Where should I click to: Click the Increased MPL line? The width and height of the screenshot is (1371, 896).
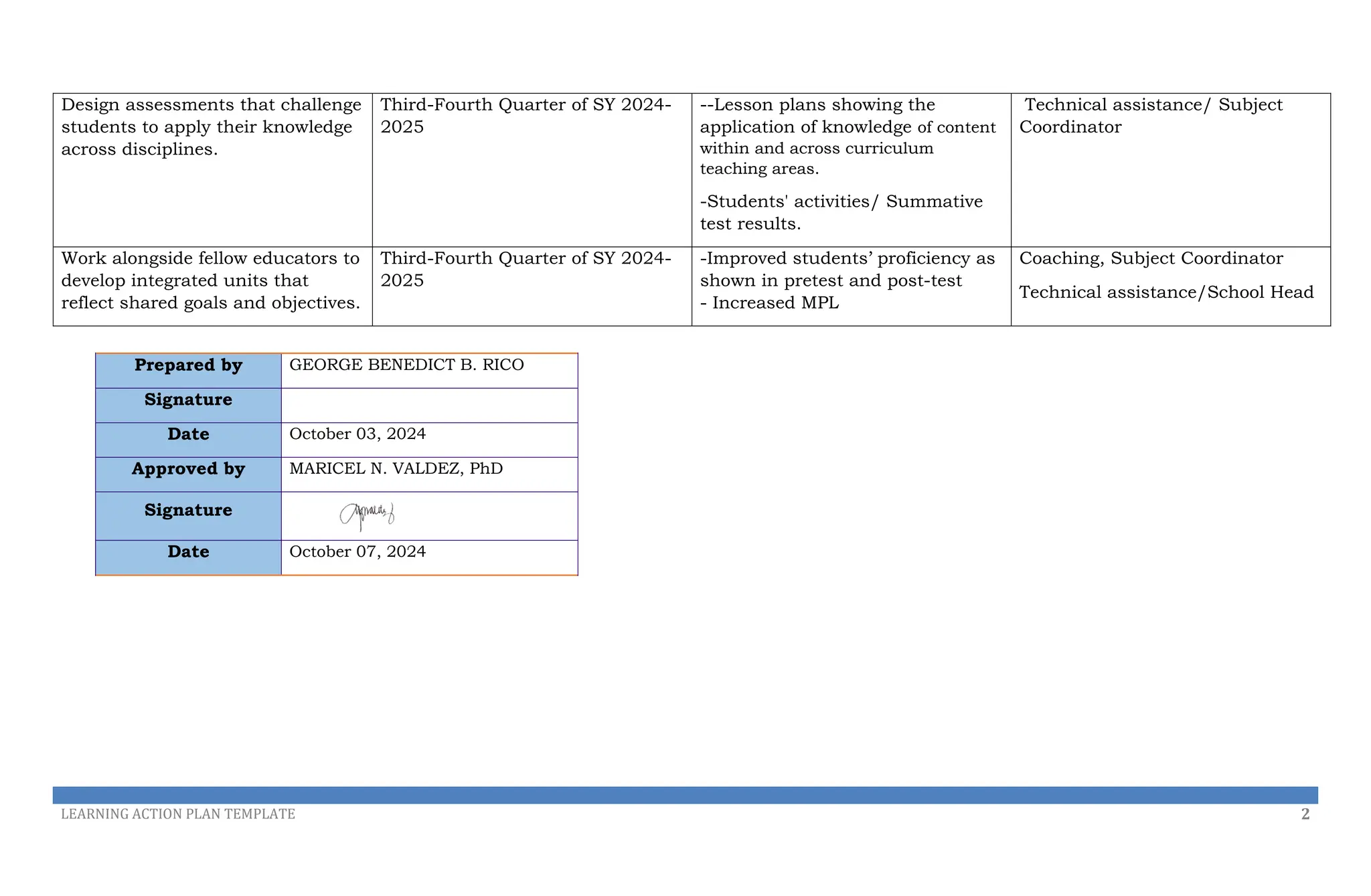tap(770, 303)
